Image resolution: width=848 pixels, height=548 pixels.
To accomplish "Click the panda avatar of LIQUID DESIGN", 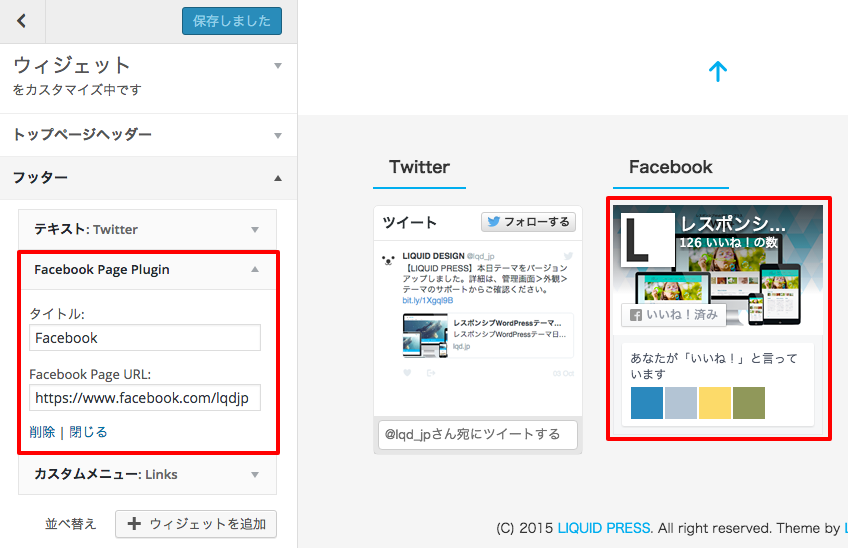I will 388,260.
